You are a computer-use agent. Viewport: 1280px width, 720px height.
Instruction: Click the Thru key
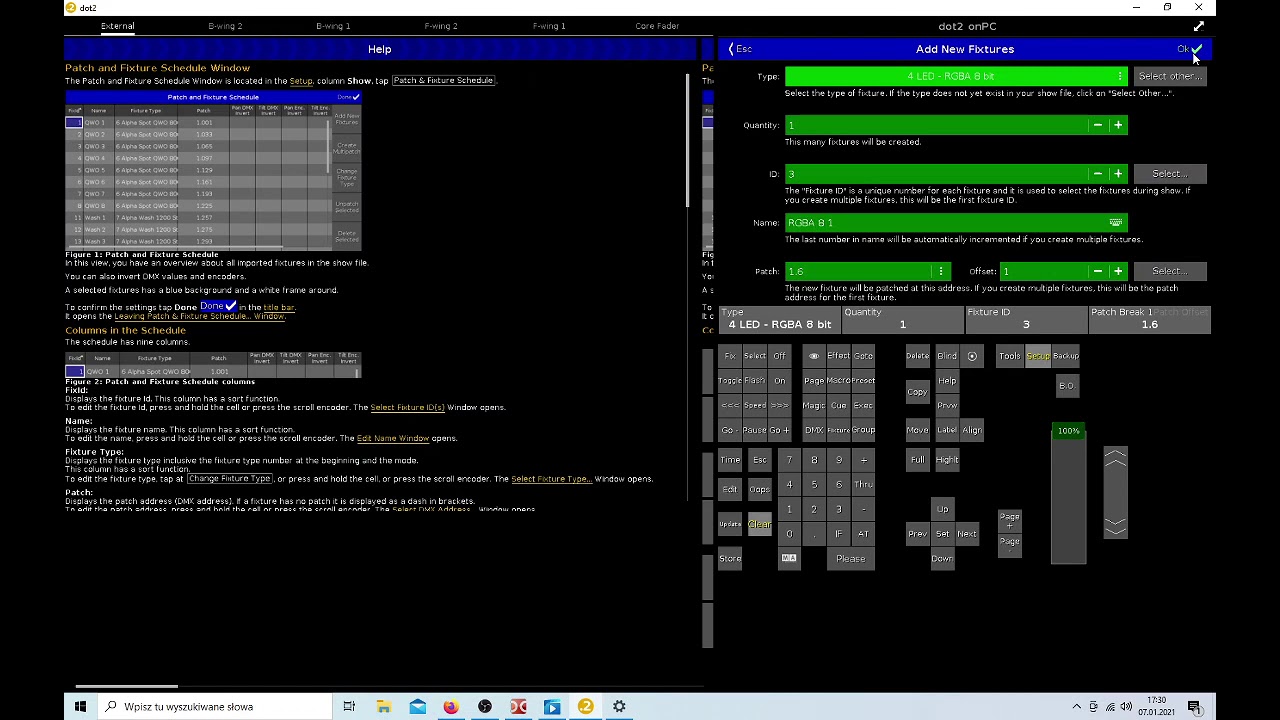click(x=863, y=484)
